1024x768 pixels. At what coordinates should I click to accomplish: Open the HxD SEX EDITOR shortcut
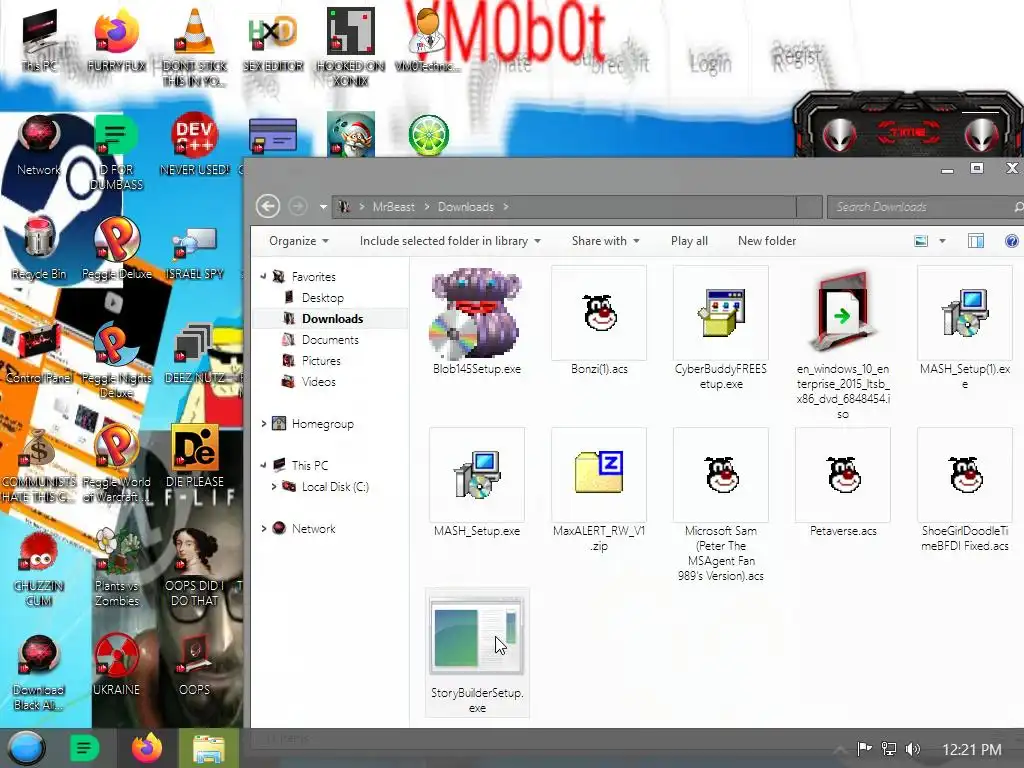pyautogui.click(x=273, y=40)
